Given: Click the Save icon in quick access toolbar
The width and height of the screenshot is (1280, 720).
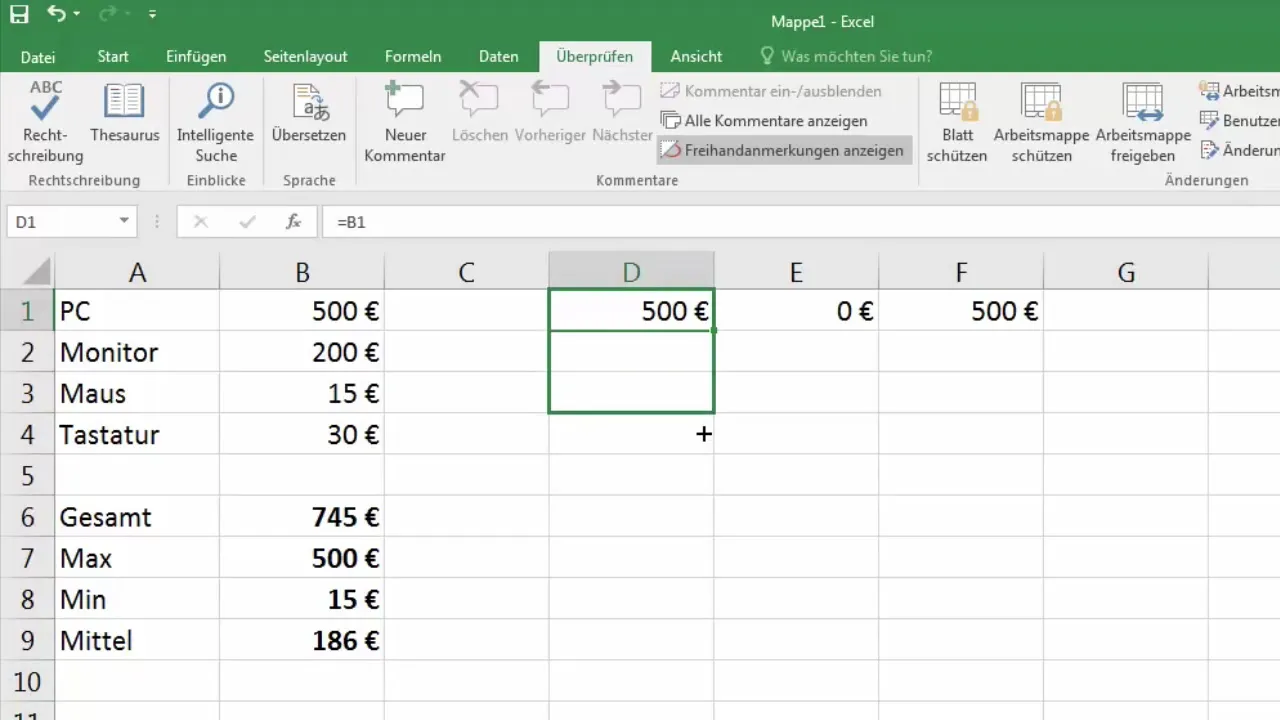Looking at the screenshot, I should pyautogui.click(x=19, y=14).
